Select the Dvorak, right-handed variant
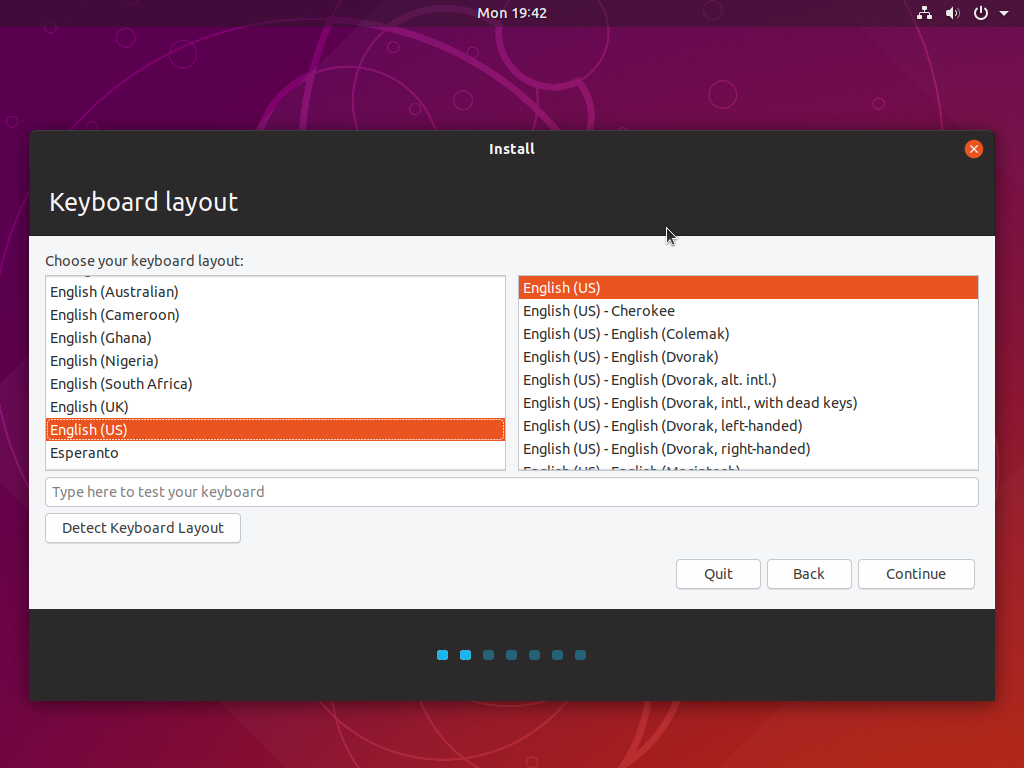Viewport: 1024px width, 768px height. [x=748, y=449]
